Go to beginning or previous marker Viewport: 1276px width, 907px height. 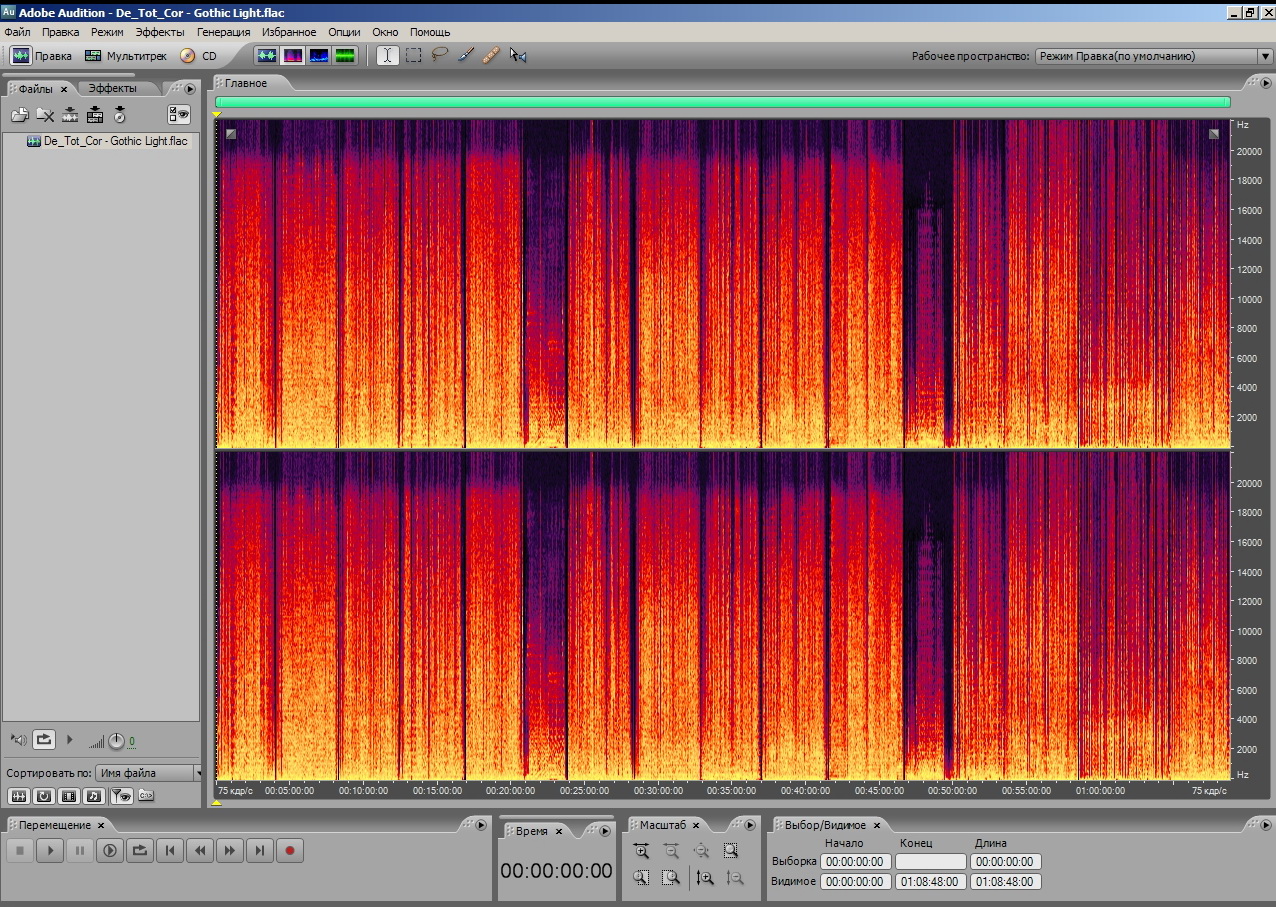(x=170, y=851)
